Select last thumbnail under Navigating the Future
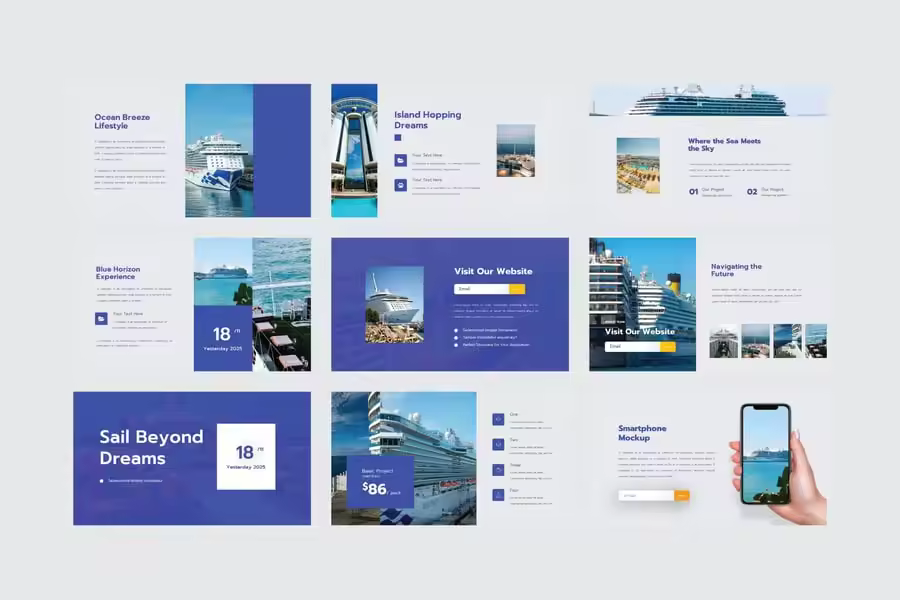The image size is (900, 600). (816, 341)
